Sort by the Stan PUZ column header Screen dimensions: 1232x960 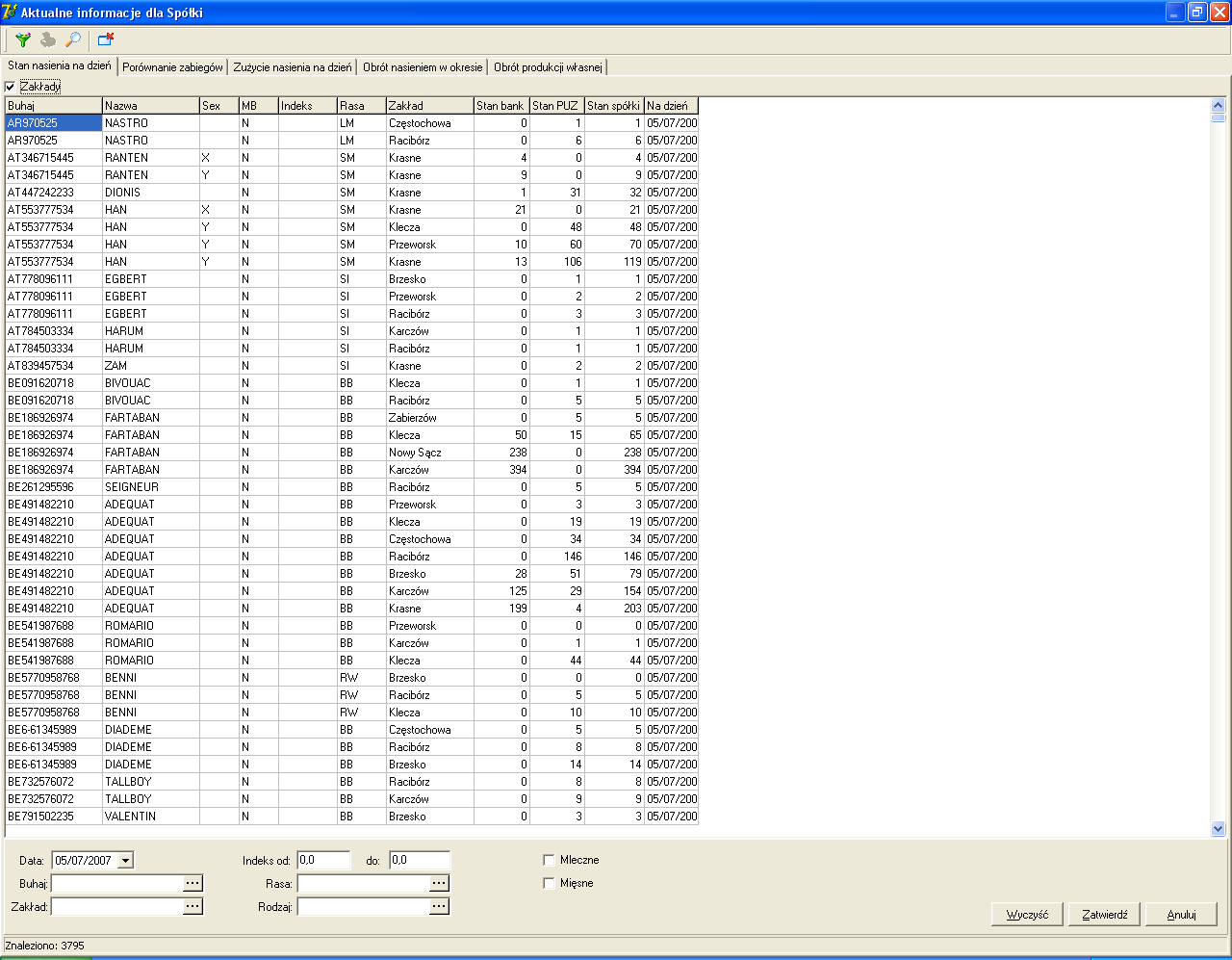pyautogui.click(x=557, y=106)
